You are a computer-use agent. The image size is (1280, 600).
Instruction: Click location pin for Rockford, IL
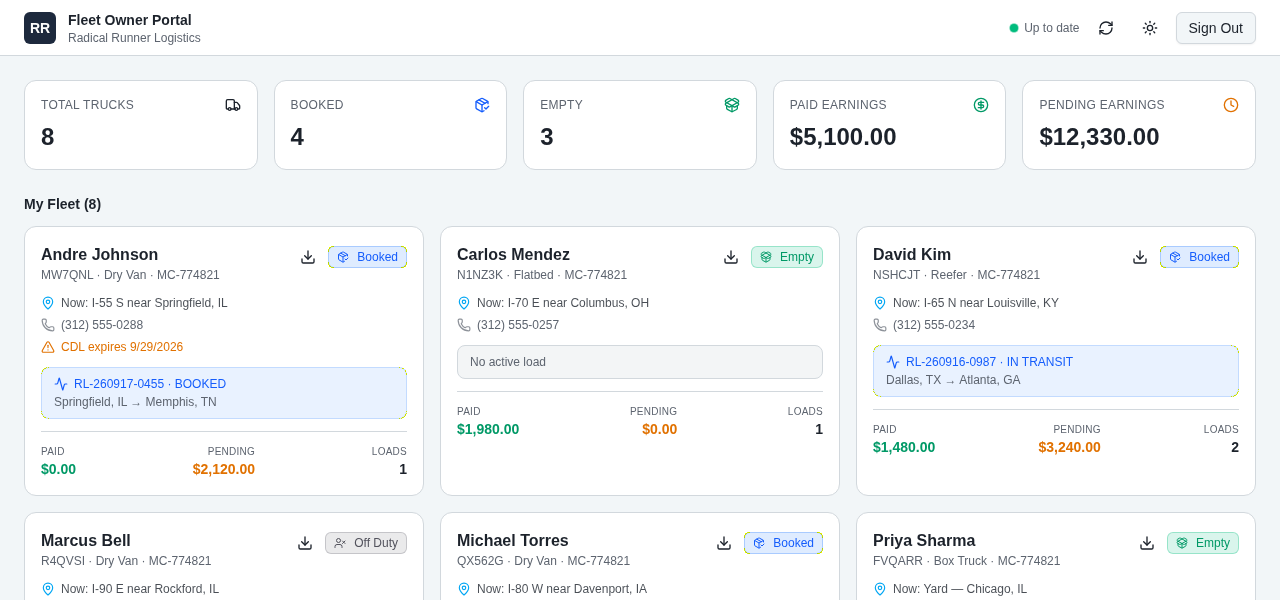pos(48,589)
